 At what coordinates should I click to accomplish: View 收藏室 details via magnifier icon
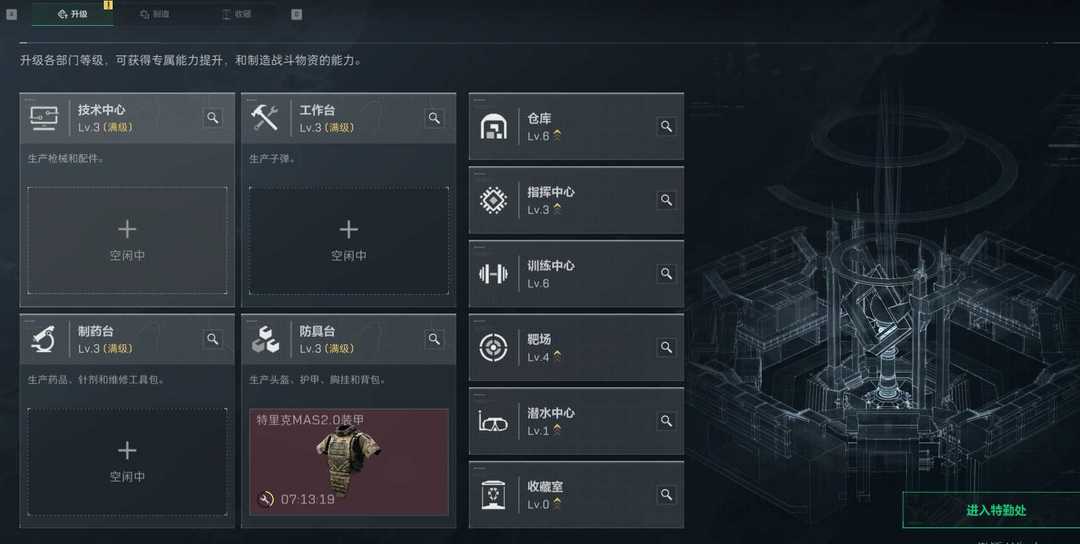(x=666, y=494)
